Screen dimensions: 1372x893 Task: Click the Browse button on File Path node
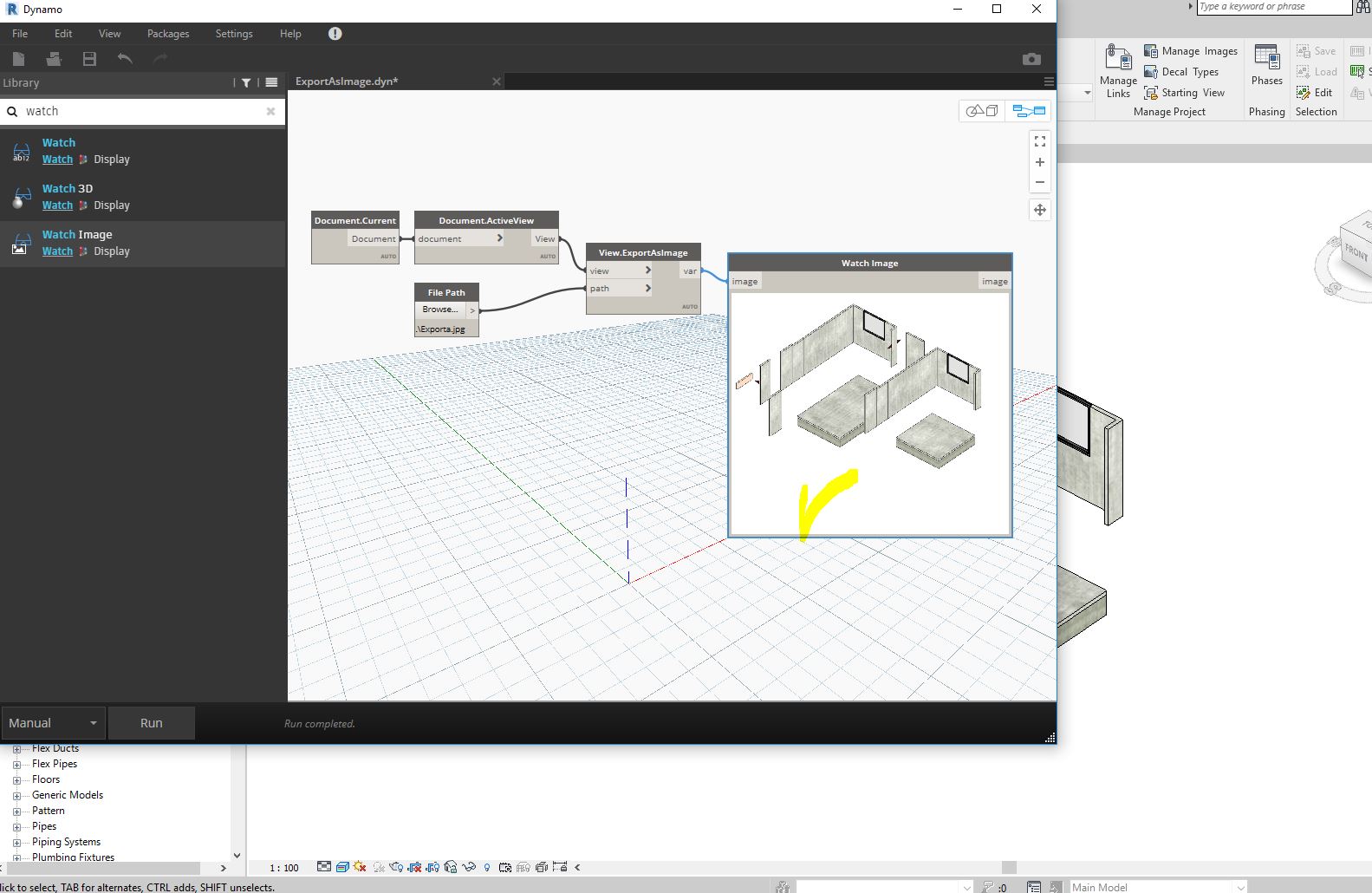[440, 310]
